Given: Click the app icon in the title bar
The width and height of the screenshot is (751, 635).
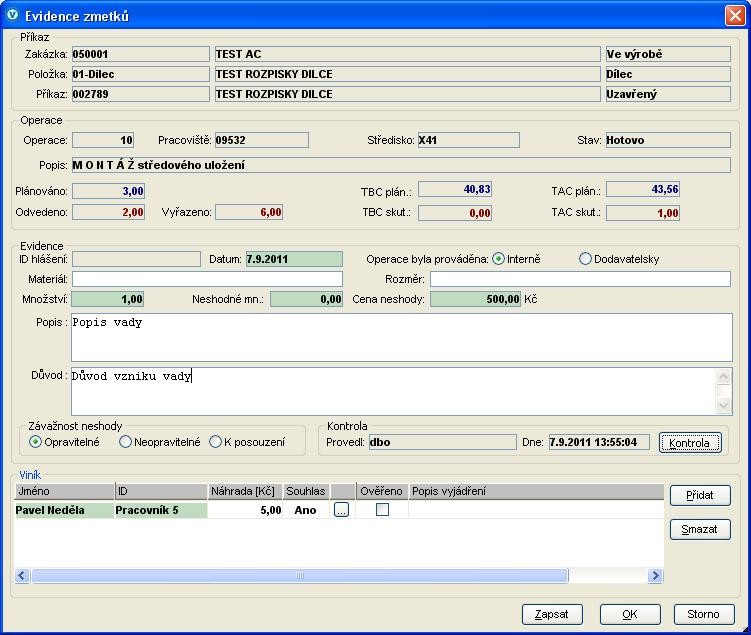Looking at the screenshot, I should coord(12,15).
